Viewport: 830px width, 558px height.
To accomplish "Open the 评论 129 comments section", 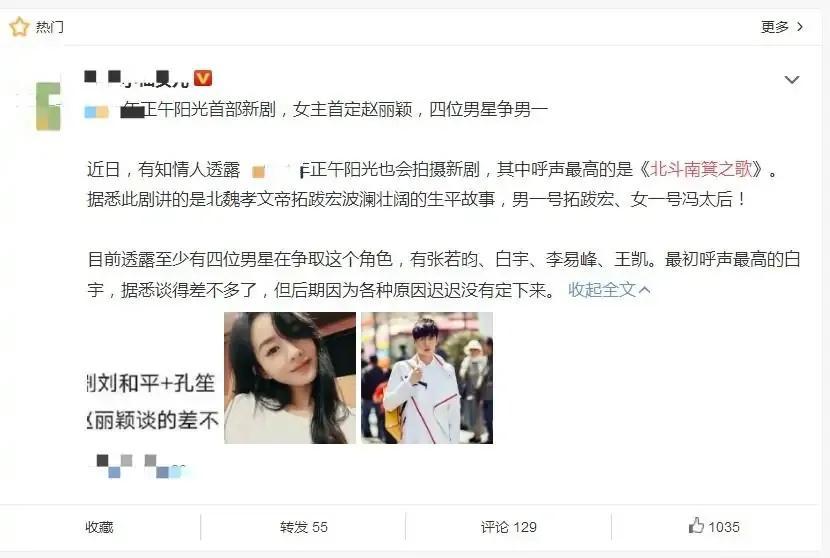I will (509, 527).
